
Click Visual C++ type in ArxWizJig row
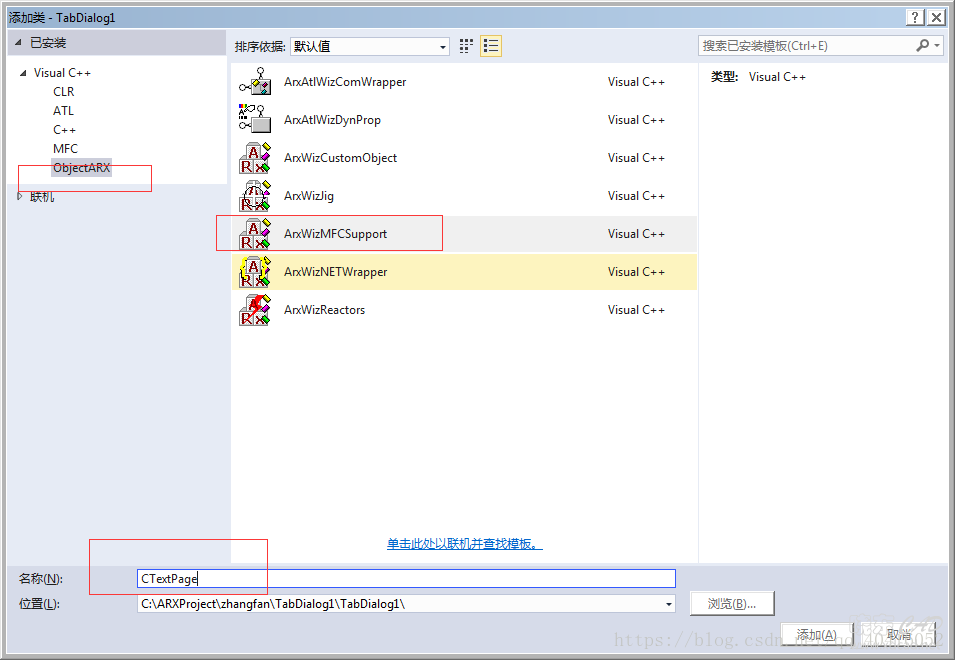pos(636,196)
